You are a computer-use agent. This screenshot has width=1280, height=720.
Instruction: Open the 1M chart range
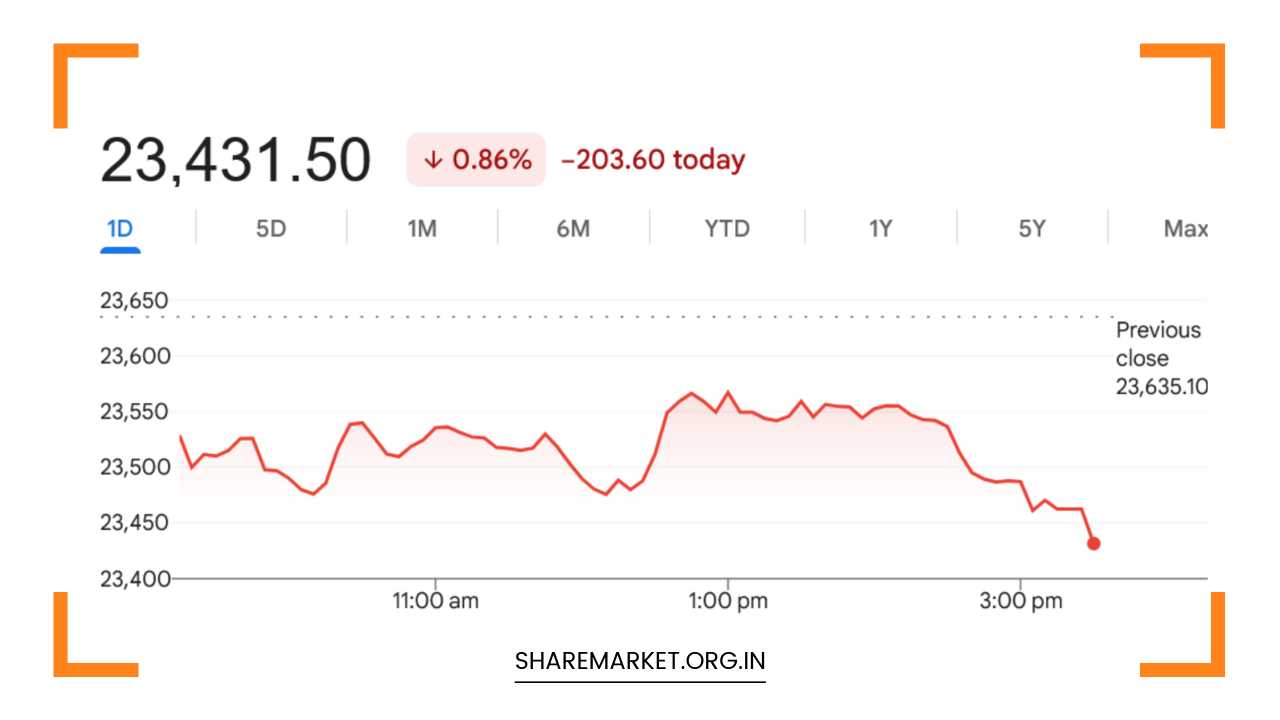click(x=422, y=229)
